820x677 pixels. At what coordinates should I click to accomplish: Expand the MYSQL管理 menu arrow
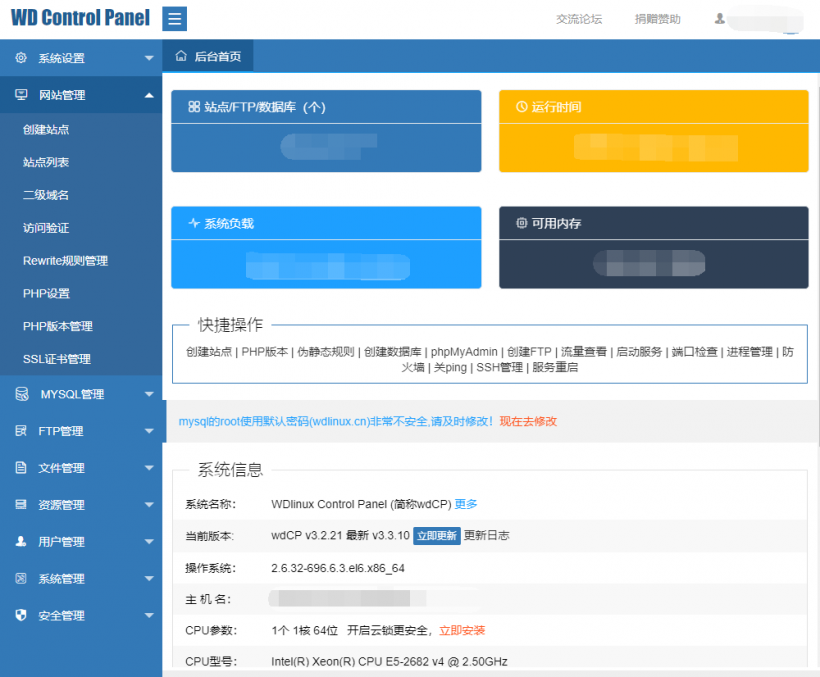(x=149, y=394)
